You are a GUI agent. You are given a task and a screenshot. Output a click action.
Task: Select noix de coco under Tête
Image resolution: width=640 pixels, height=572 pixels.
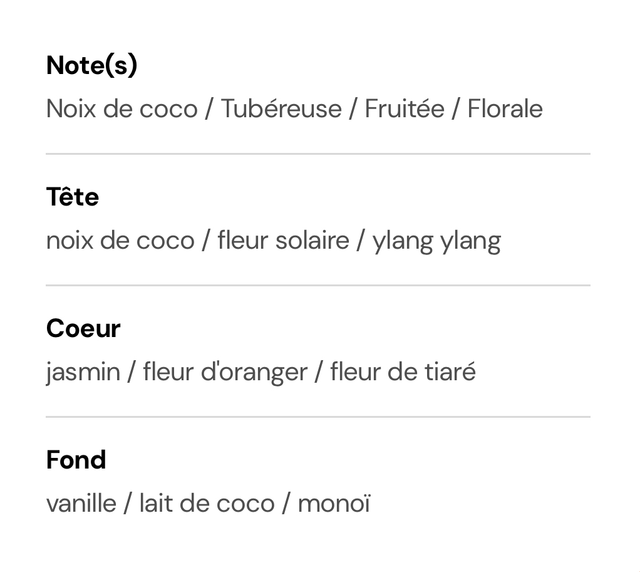[120, 240]
